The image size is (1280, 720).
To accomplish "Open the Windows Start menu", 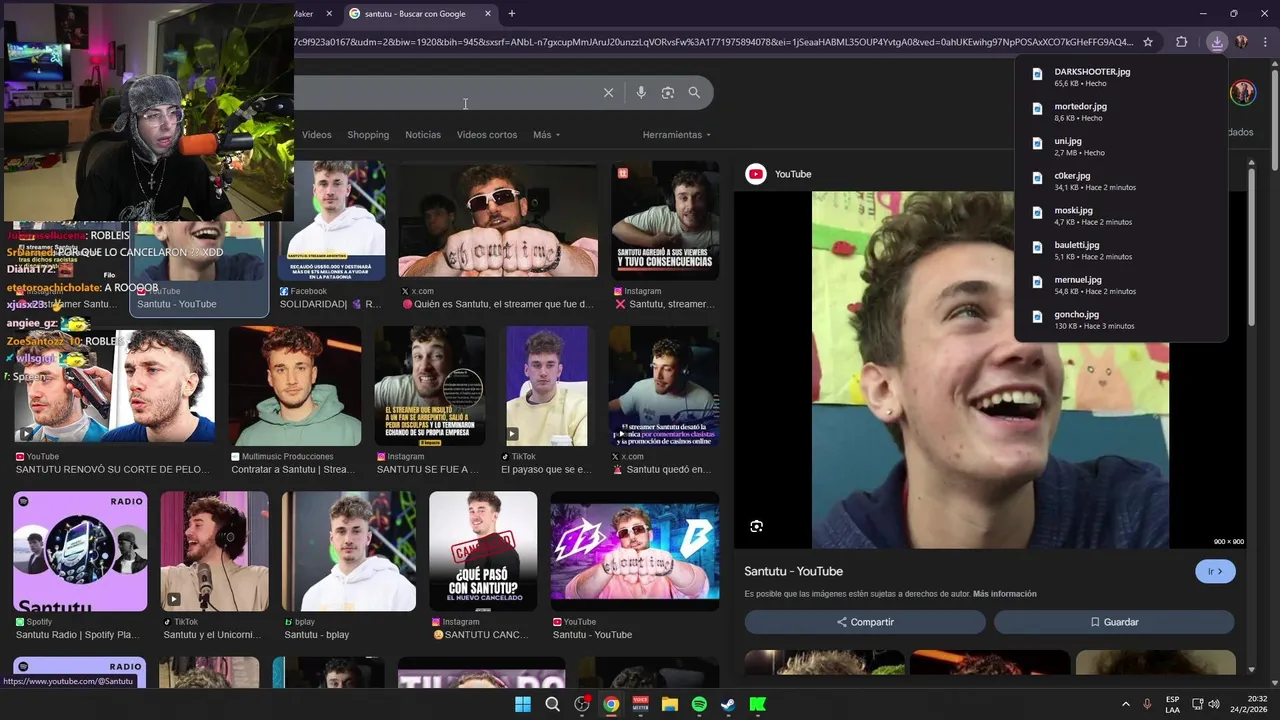I will [x=523, y=704].
